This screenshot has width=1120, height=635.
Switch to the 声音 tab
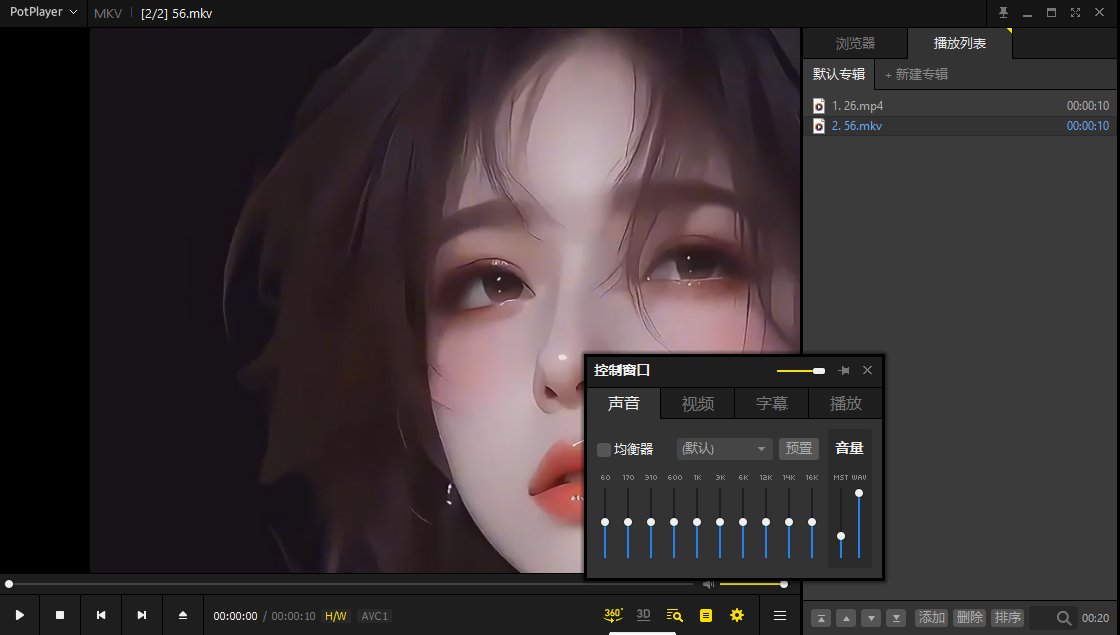(x=624, y=404)
